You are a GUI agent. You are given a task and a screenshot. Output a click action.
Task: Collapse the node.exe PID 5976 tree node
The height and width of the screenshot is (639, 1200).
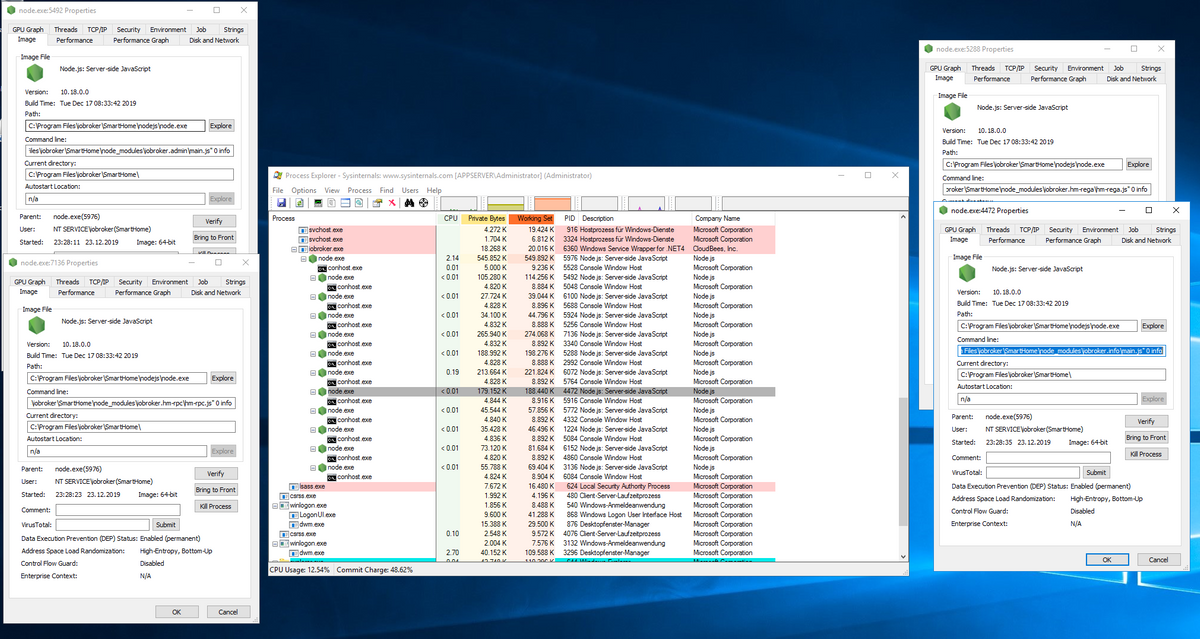click(302, 258)
